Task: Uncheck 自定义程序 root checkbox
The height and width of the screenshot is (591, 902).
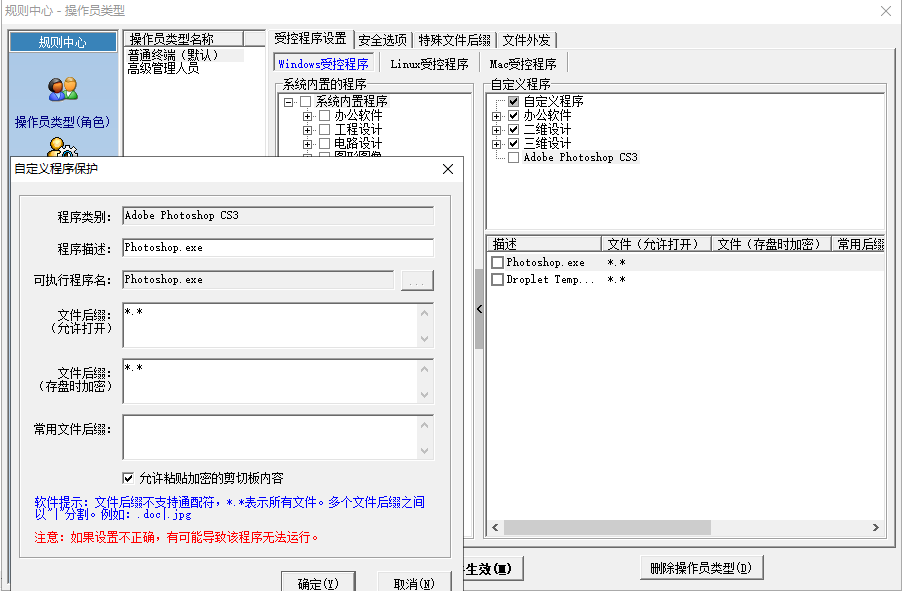Action: [x=514, y=101]
